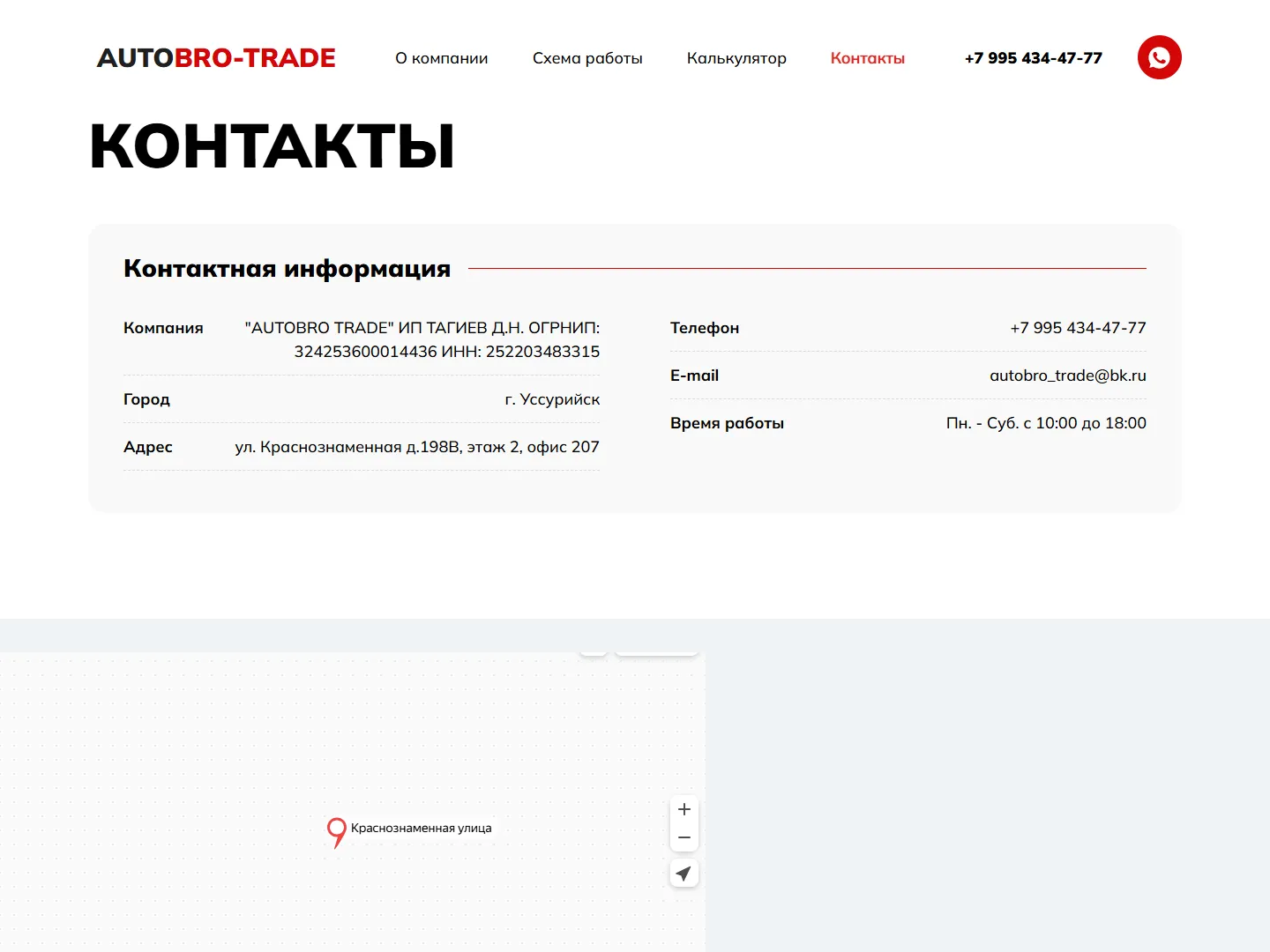The width and height of the screenshot is (1270, 952).
Task: Go home via AUTOBRO-TRADE logo
Action: click(216, 58)
